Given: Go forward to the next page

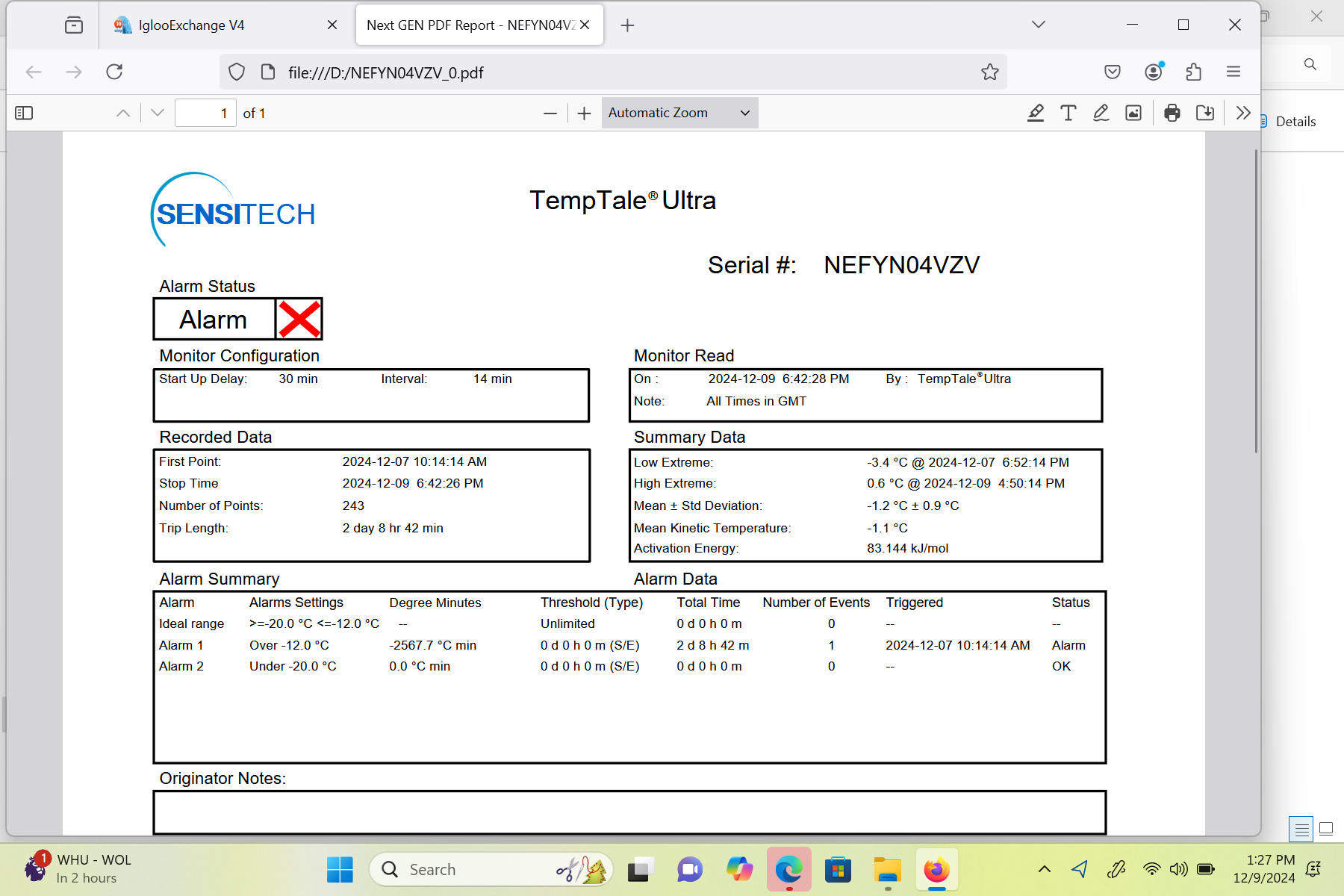Looking at the screenshot, I should coord(73,72).
